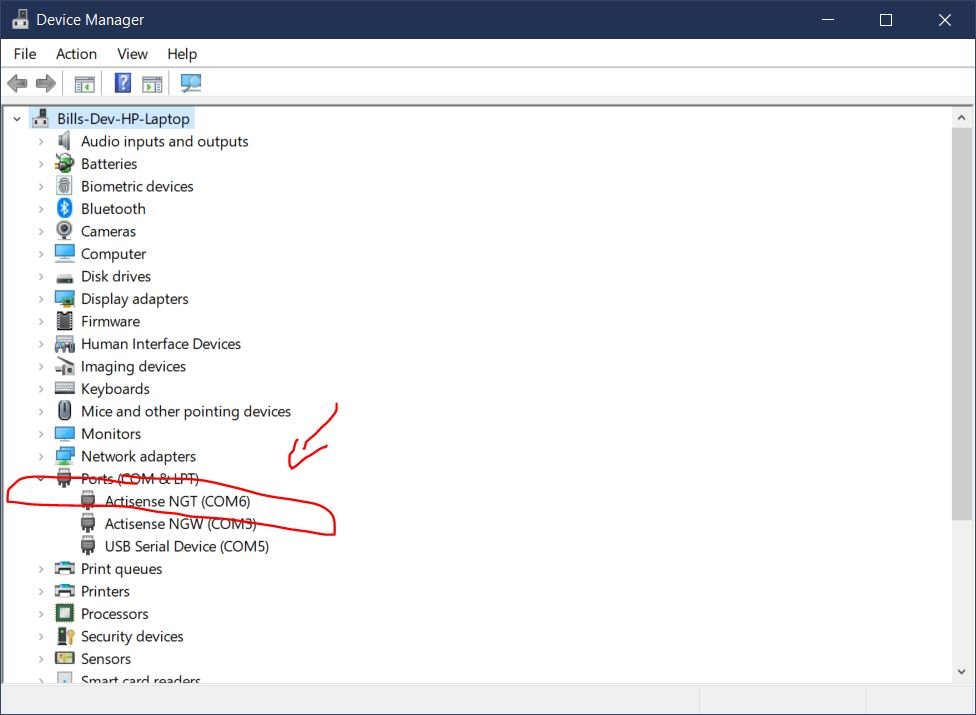Screen dimensions: 976x715
Task: Click the Batteries category icon
Action: 65,164
